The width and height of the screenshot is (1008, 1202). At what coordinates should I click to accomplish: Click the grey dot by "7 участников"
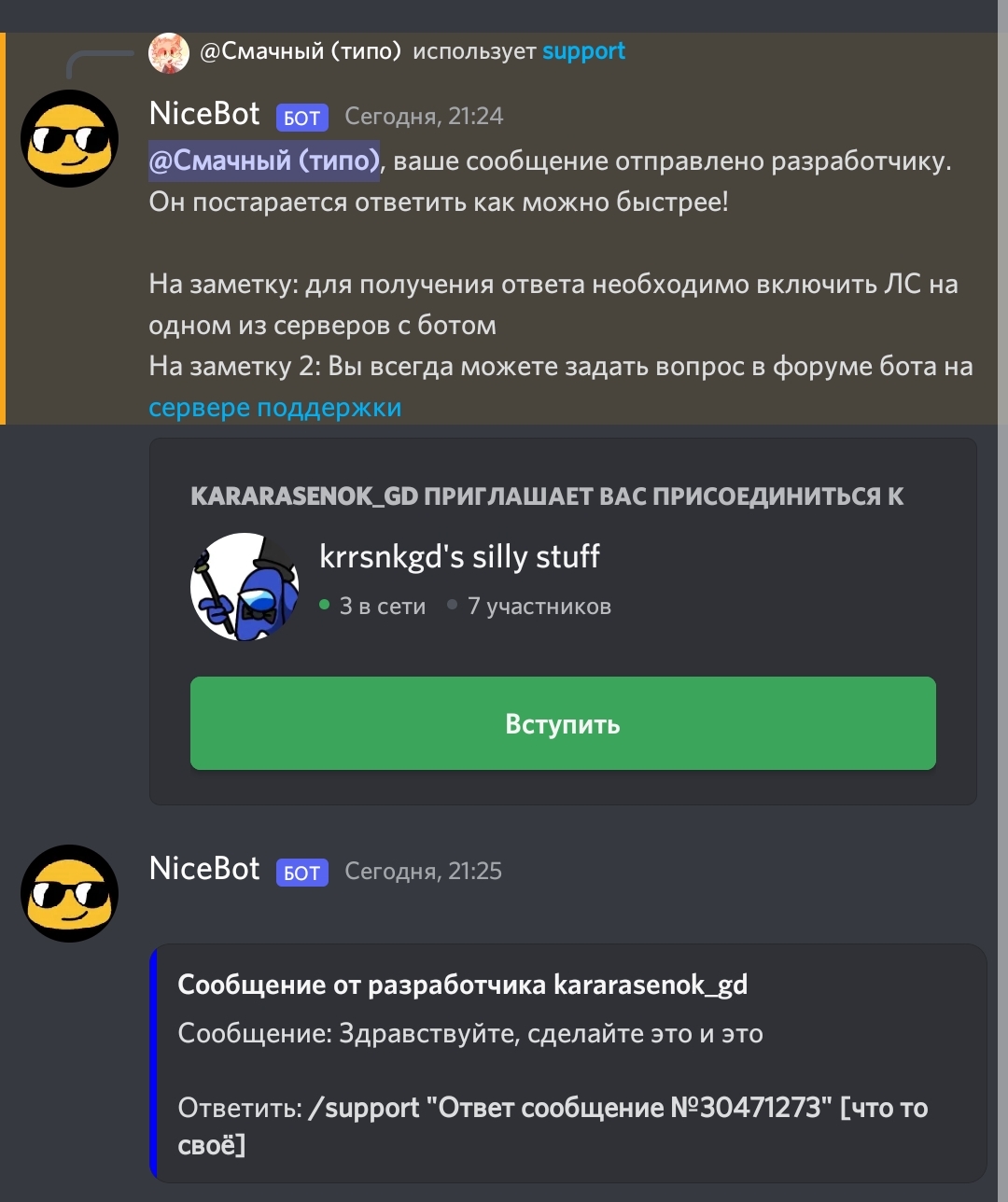452,606
